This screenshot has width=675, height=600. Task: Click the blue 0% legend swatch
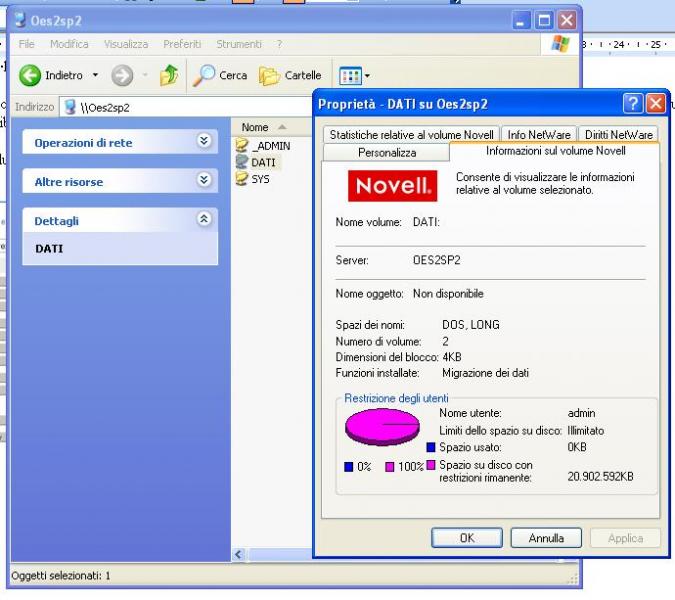click(349, 467)
